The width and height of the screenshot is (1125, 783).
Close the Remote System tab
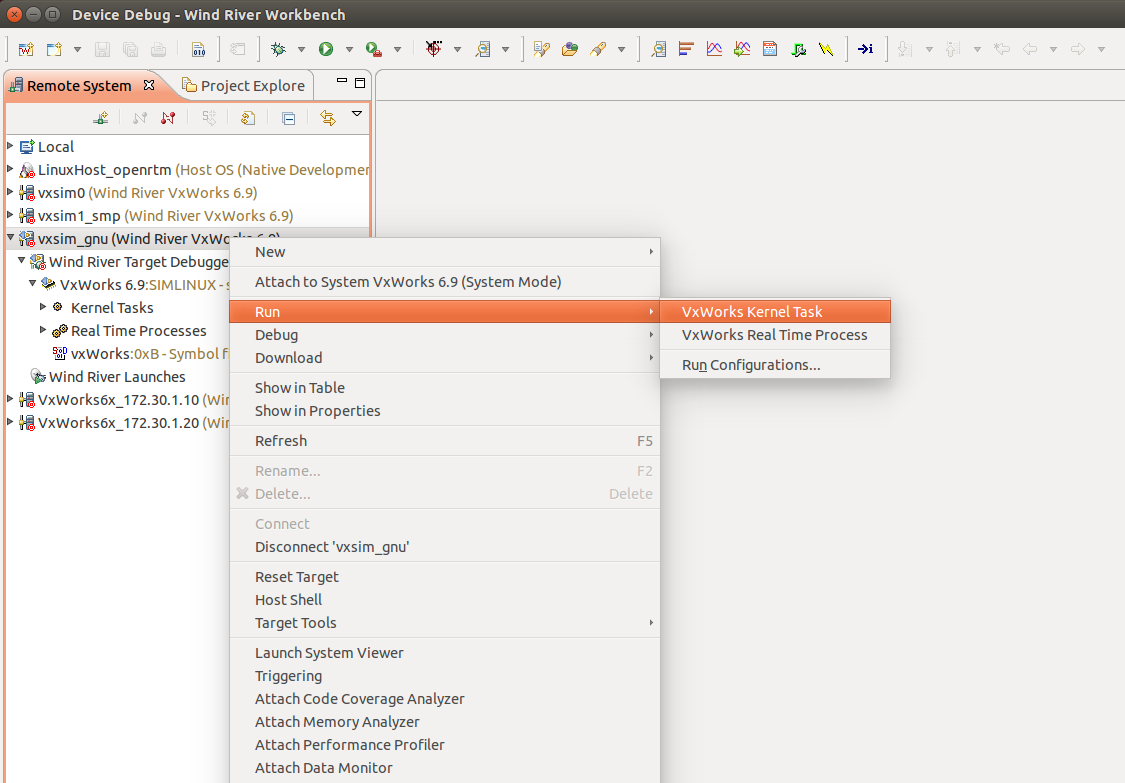149,85
